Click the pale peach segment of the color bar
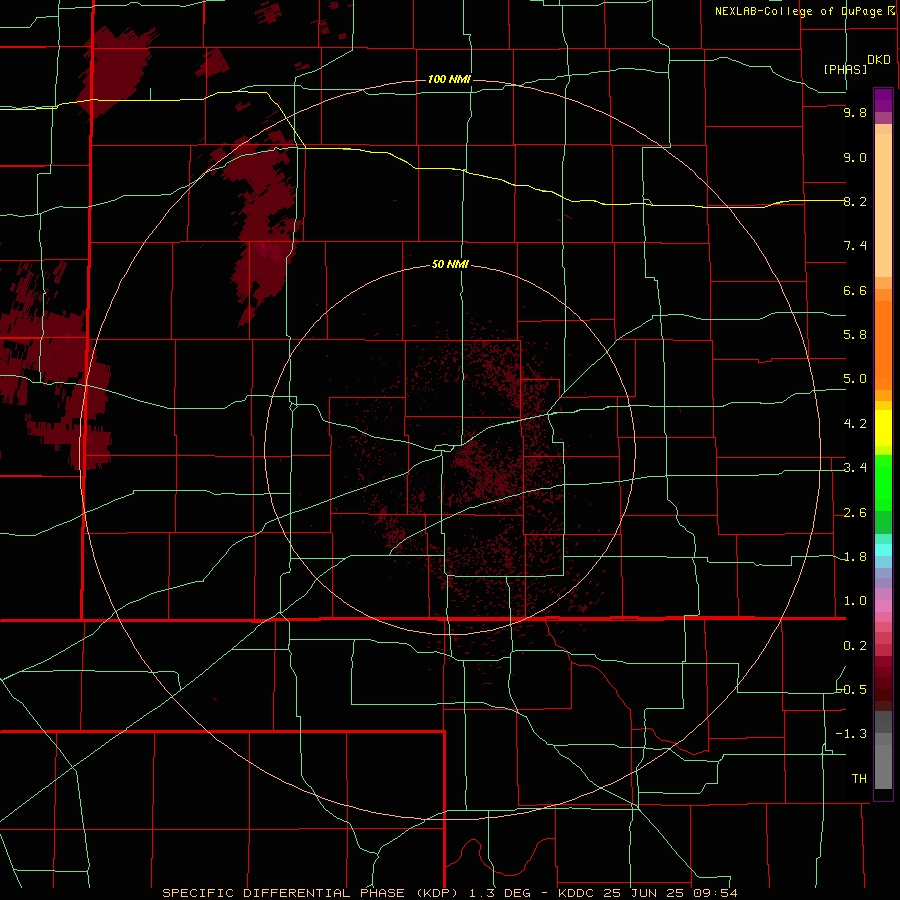 (883, 205)
